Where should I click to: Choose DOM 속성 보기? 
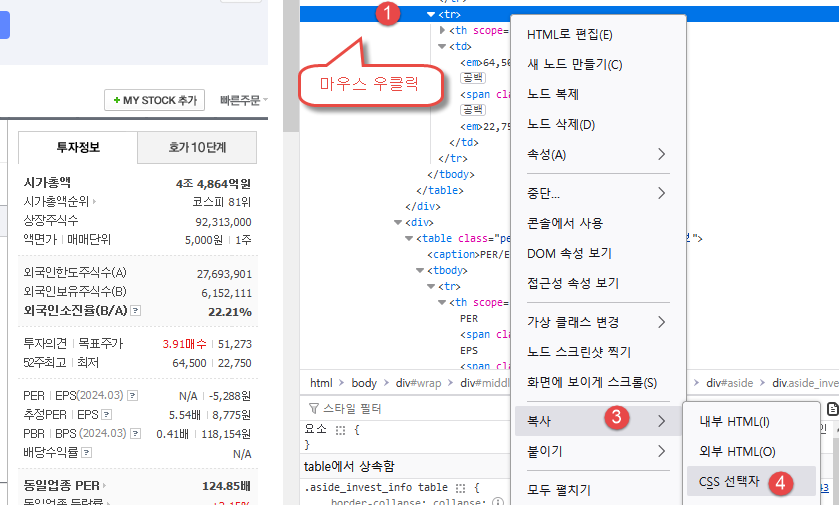[x=598, y=253]
